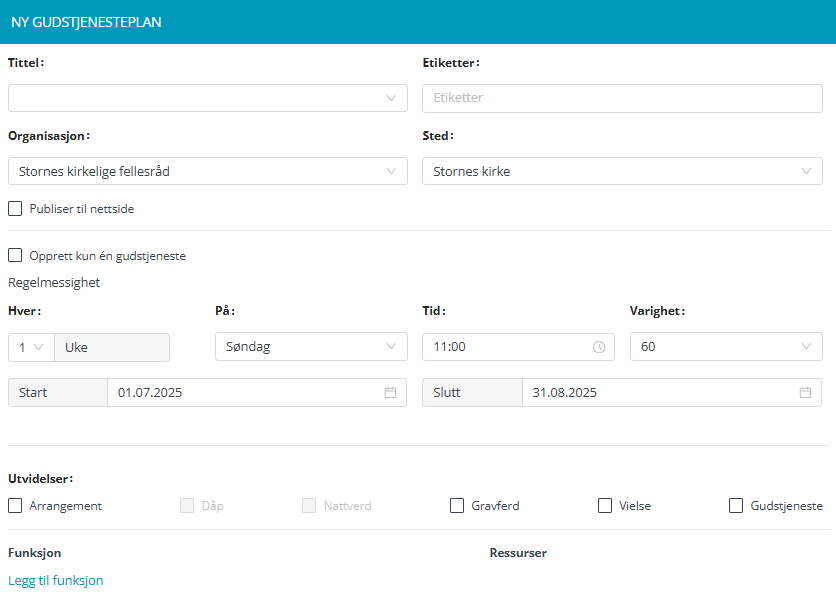
Task: Check Opprett kun én gudstjeneste
Action: 15,256
